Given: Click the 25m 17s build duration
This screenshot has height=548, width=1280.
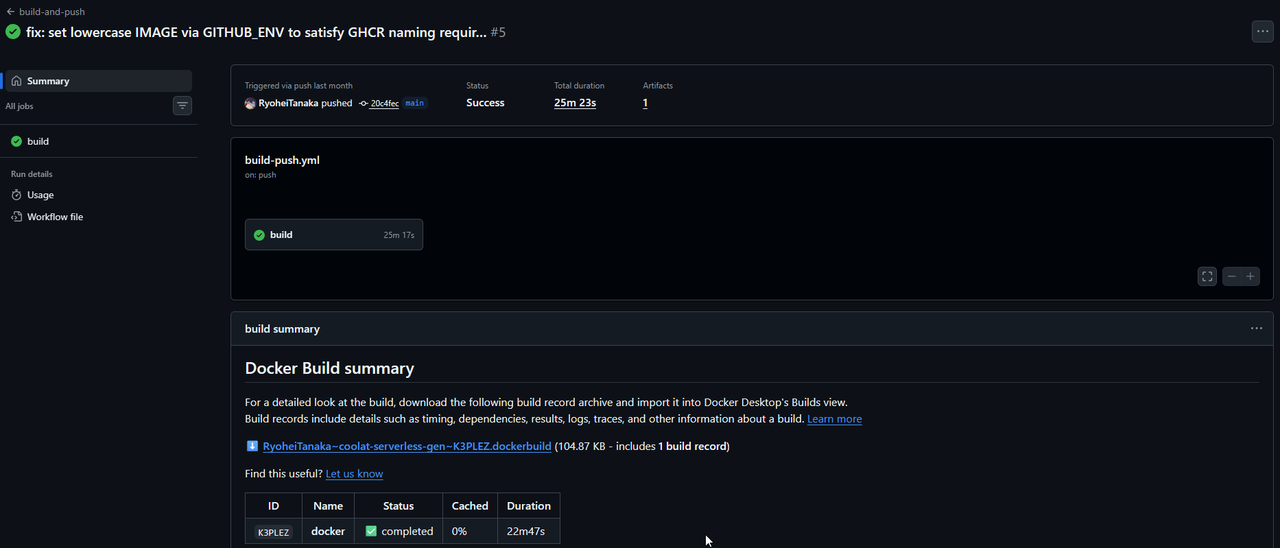Looking at the screenshot, I should pos(399,235).
